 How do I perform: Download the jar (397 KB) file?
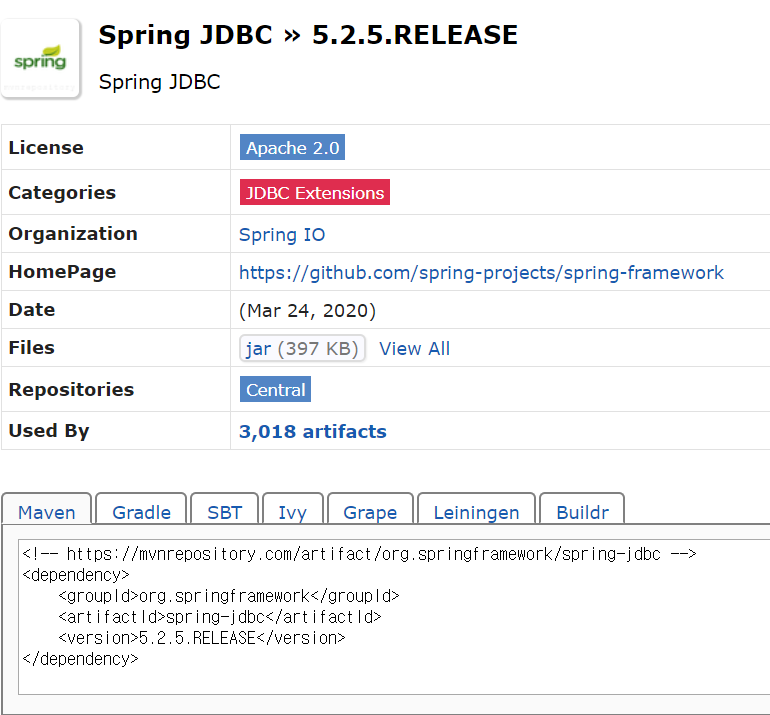coord(302,348)
